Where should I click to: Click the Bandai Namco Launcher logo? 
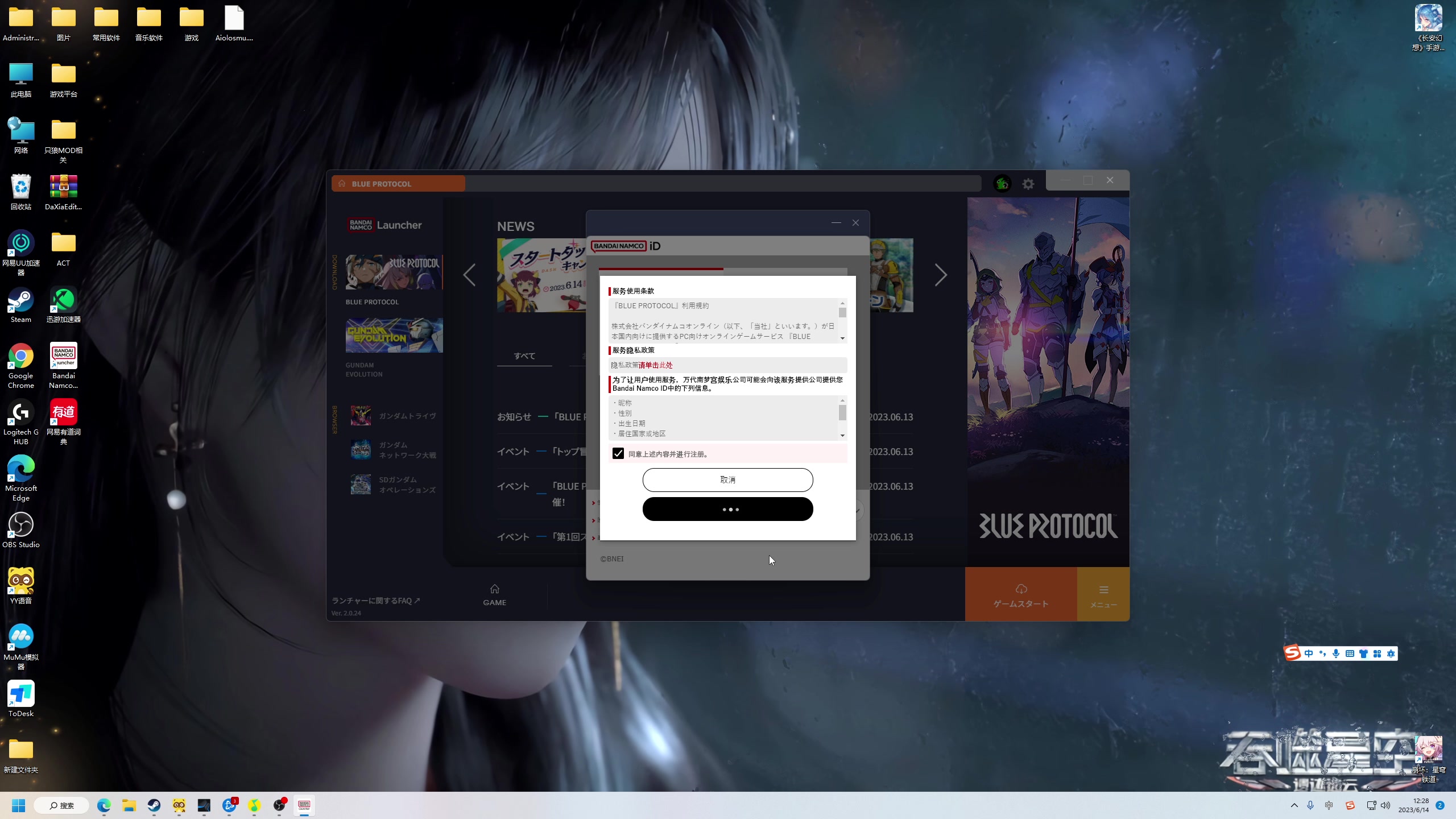384,225
